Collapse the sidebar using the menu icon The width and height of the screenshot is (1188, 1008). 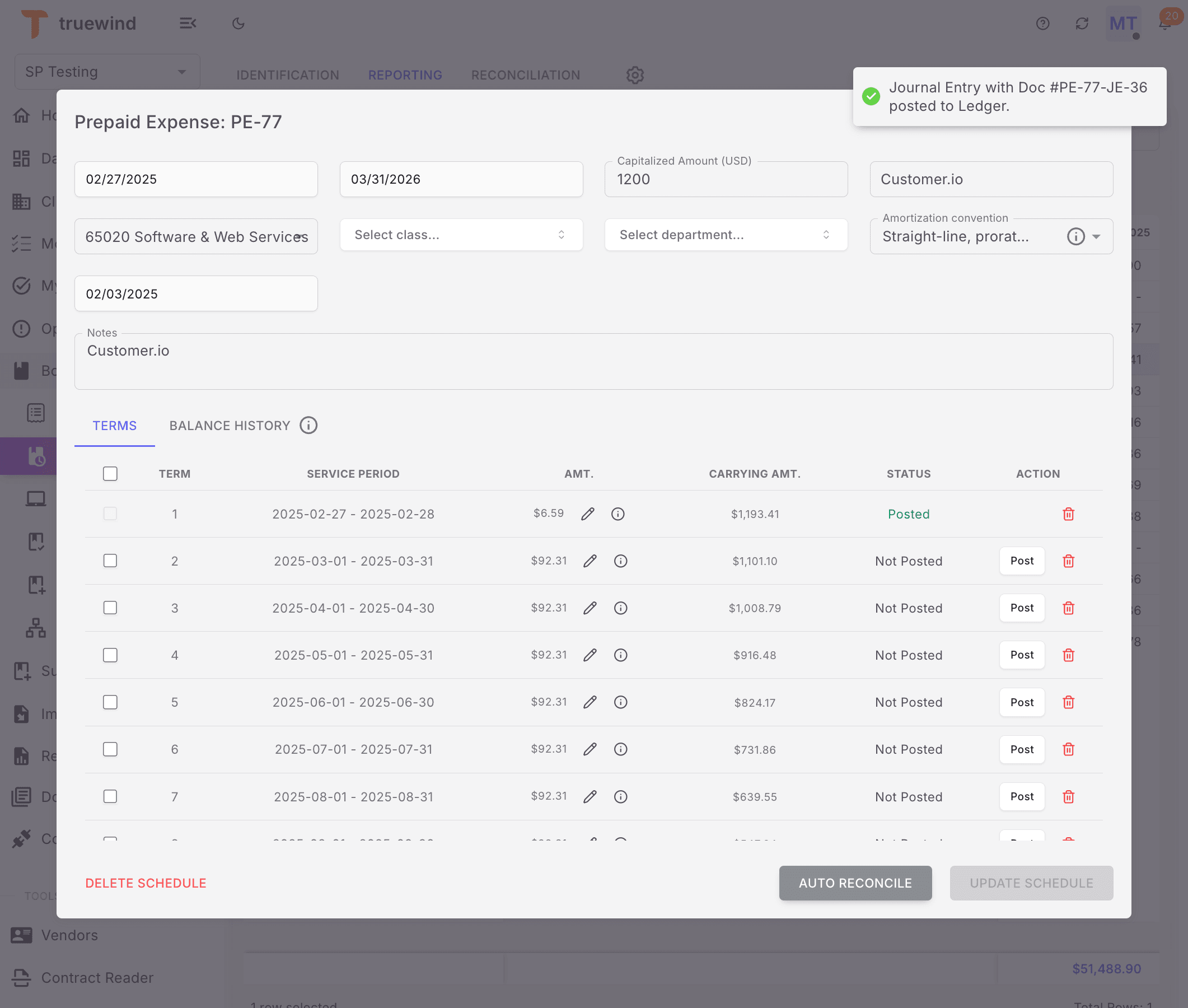click(x=189, y=24)
